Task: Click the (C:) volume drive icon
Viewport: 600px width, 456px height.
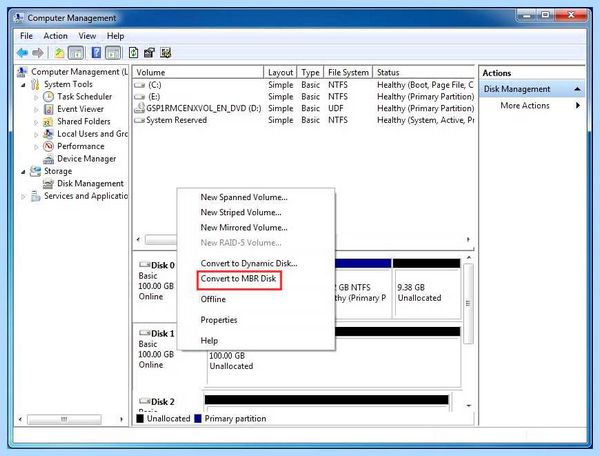Action: pos(140,85)
